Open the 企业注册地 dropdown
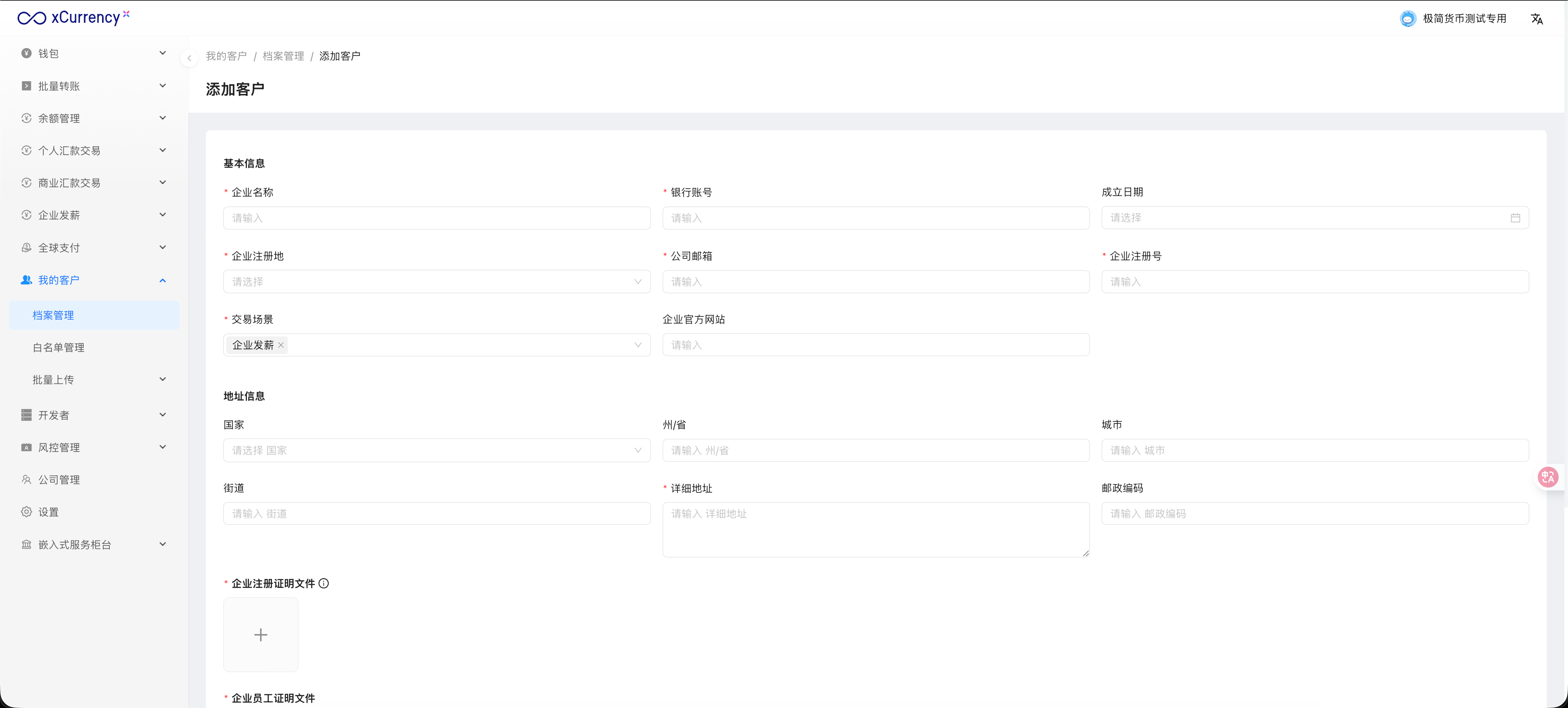The image size is (1568, 708). tap(437, 282)
